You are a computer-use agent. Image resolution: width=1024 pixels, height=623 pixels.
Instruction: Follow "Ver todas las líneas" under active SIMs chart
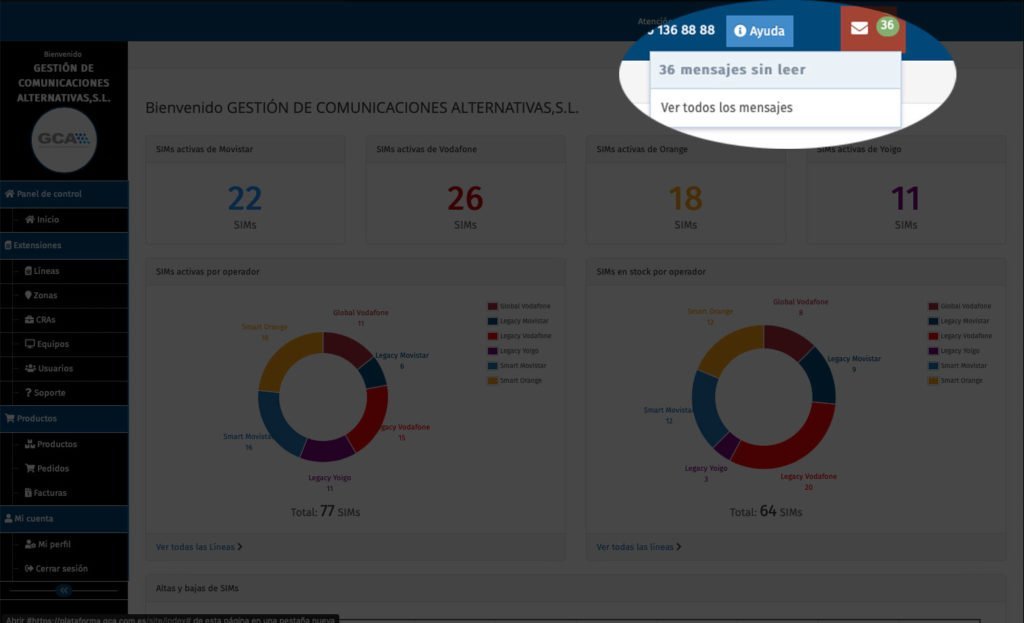199,547
